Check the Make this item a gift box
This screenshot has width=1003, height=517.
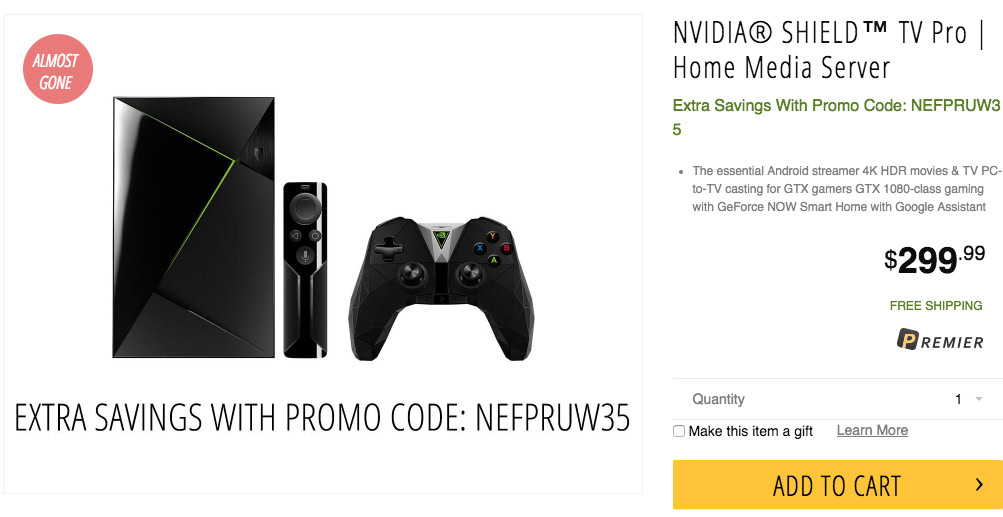(x=679, y=431)
